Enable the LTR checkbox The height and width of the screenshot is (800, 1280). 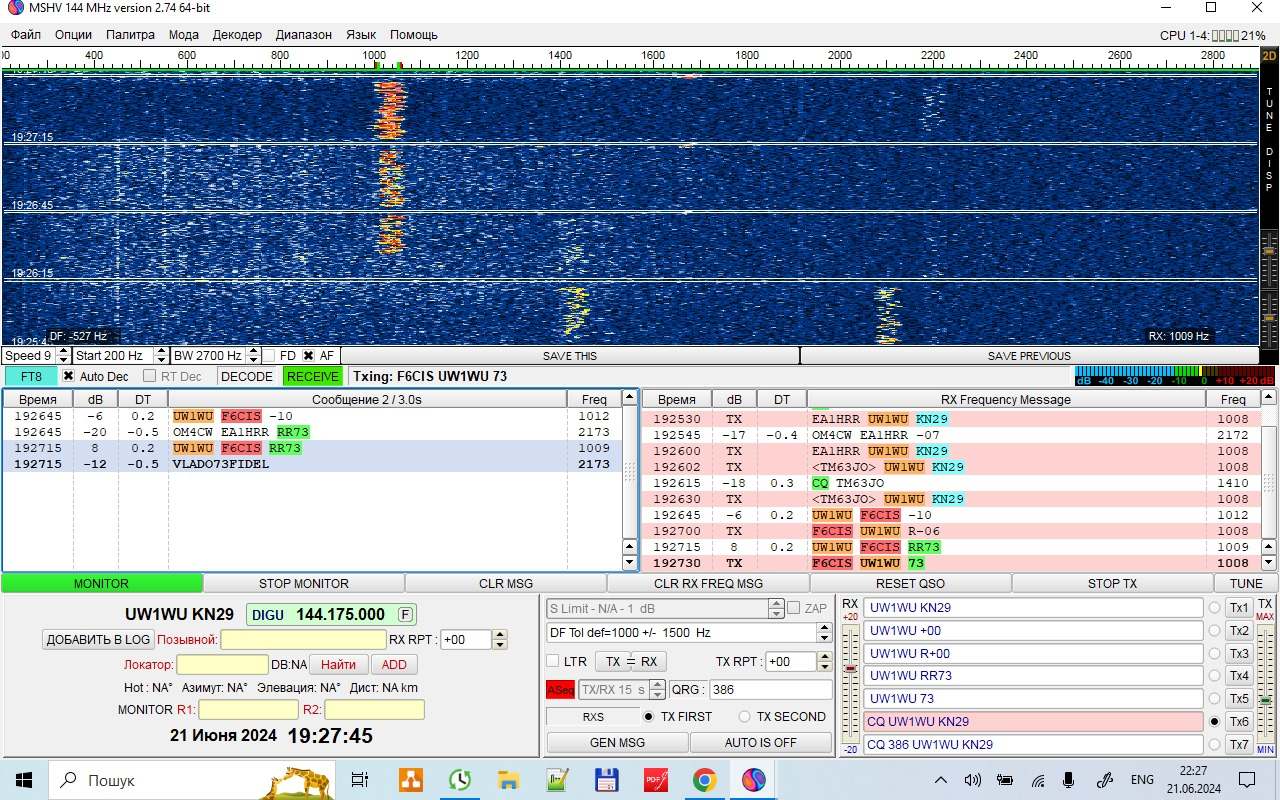tap(552, 661)
